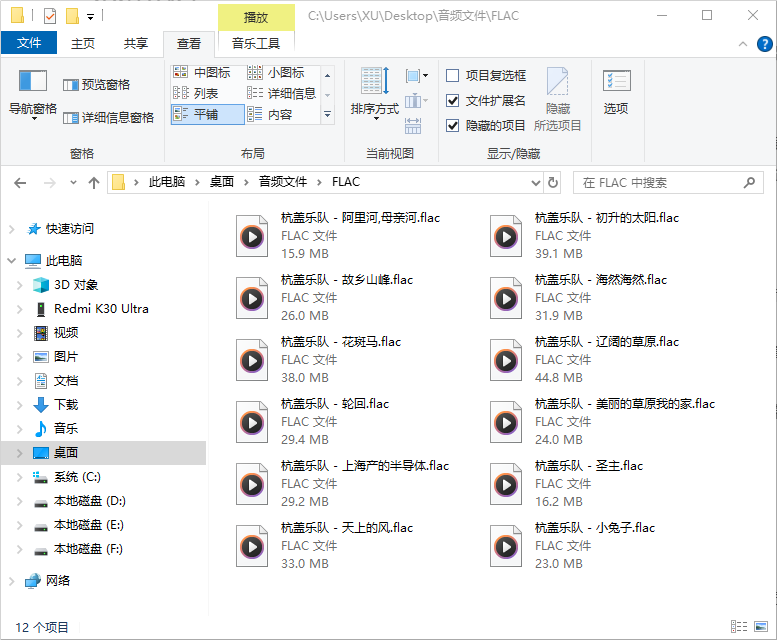Open the File (文件) menu tab

(29, 43)
